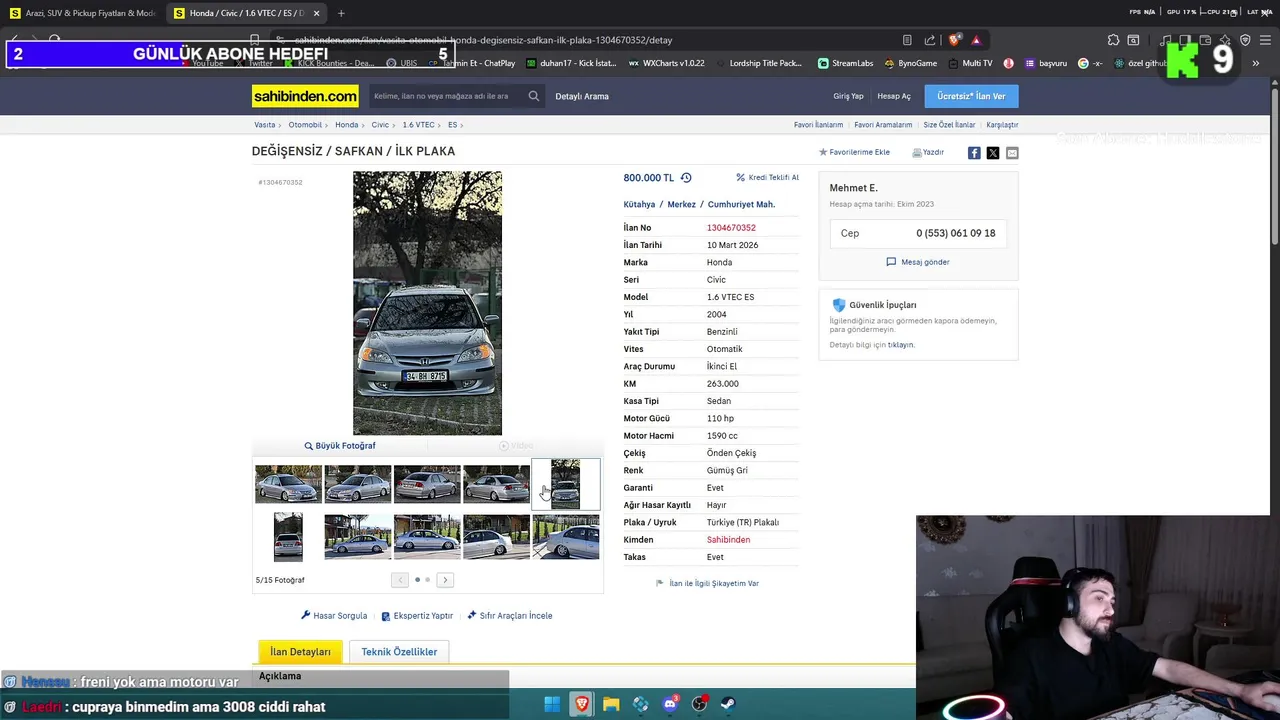The height and width of the screenshot is (720, 1280).
Task: Switch to İlan Detayları tab
Action: click(300, 652)
